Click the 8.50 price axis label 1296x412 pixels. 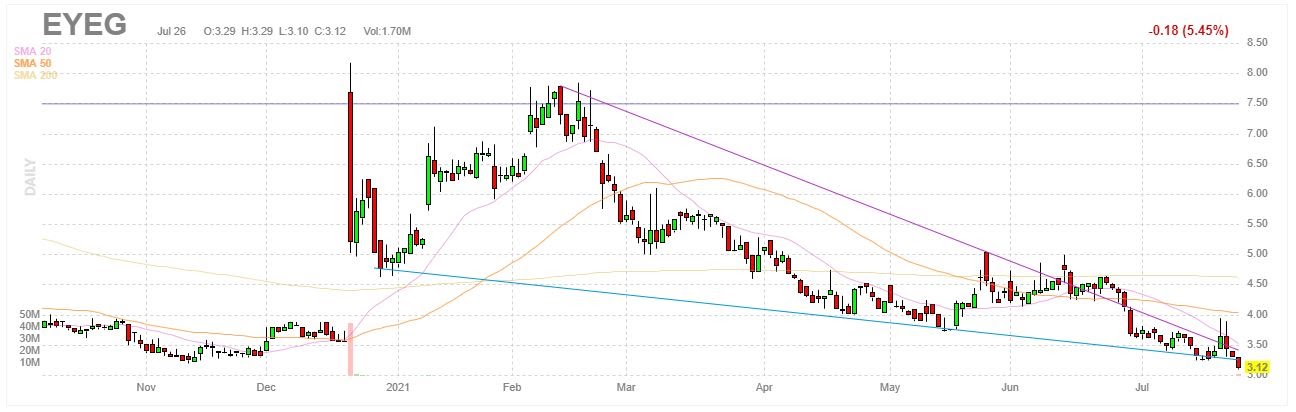[1257, 43]
